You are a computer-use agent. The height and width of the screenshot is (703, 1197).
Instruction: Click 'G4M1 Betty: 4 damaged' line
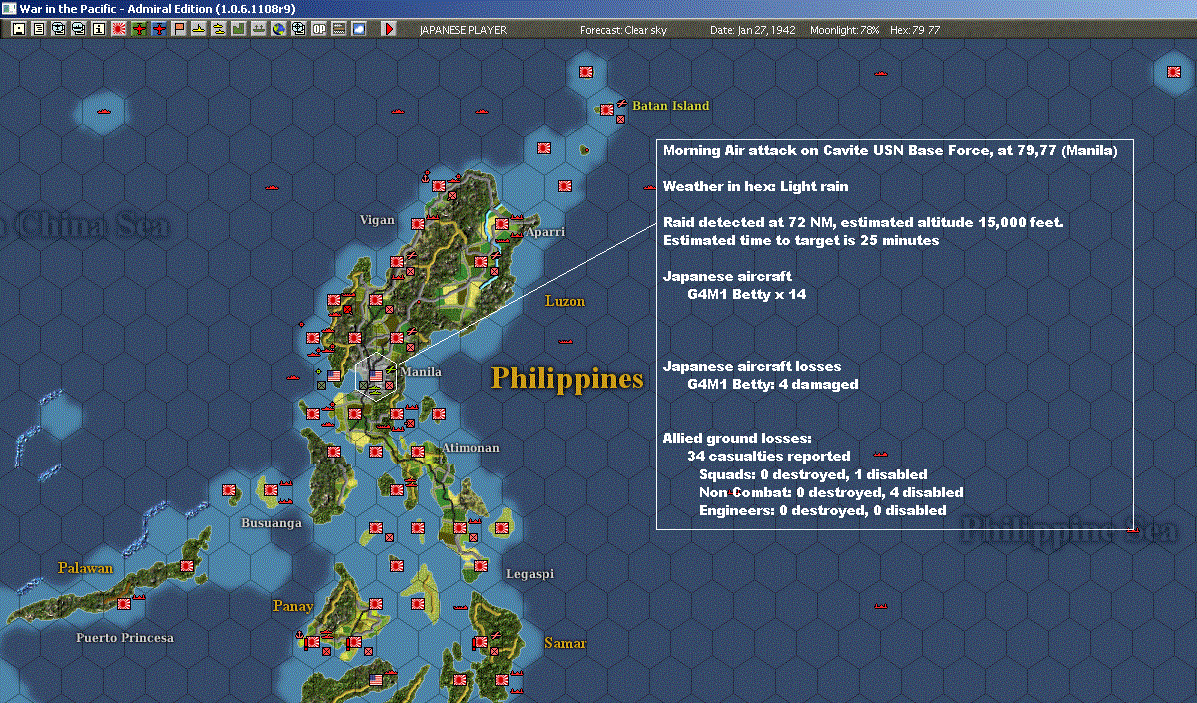click(x=773, y=384)
